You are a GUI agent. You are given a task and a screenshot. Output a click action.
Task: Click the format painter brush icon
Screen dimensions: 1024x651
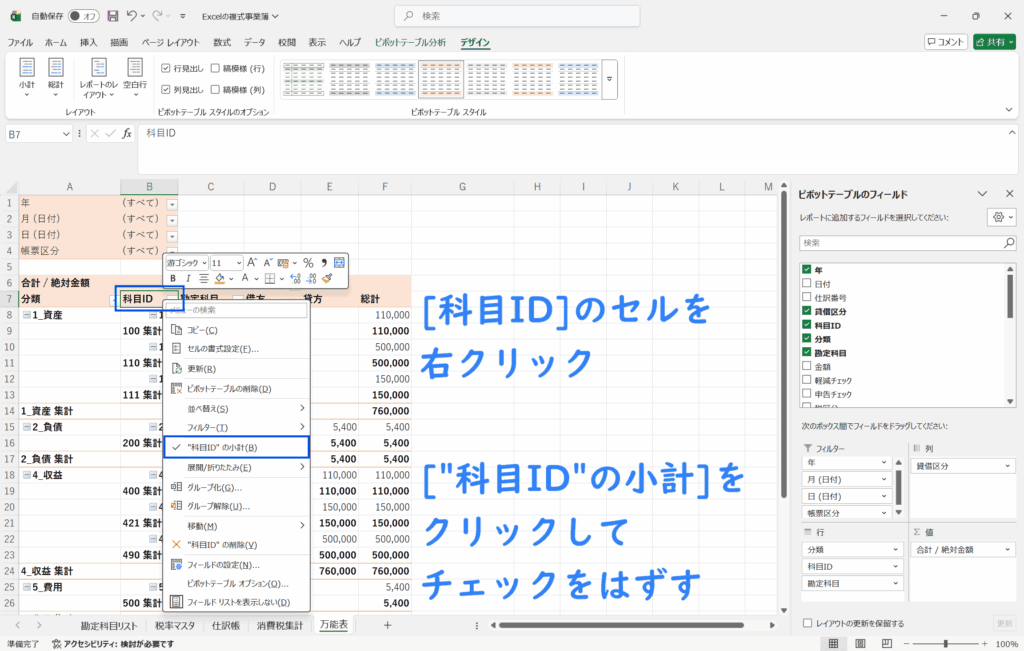(x=326, y=279)
